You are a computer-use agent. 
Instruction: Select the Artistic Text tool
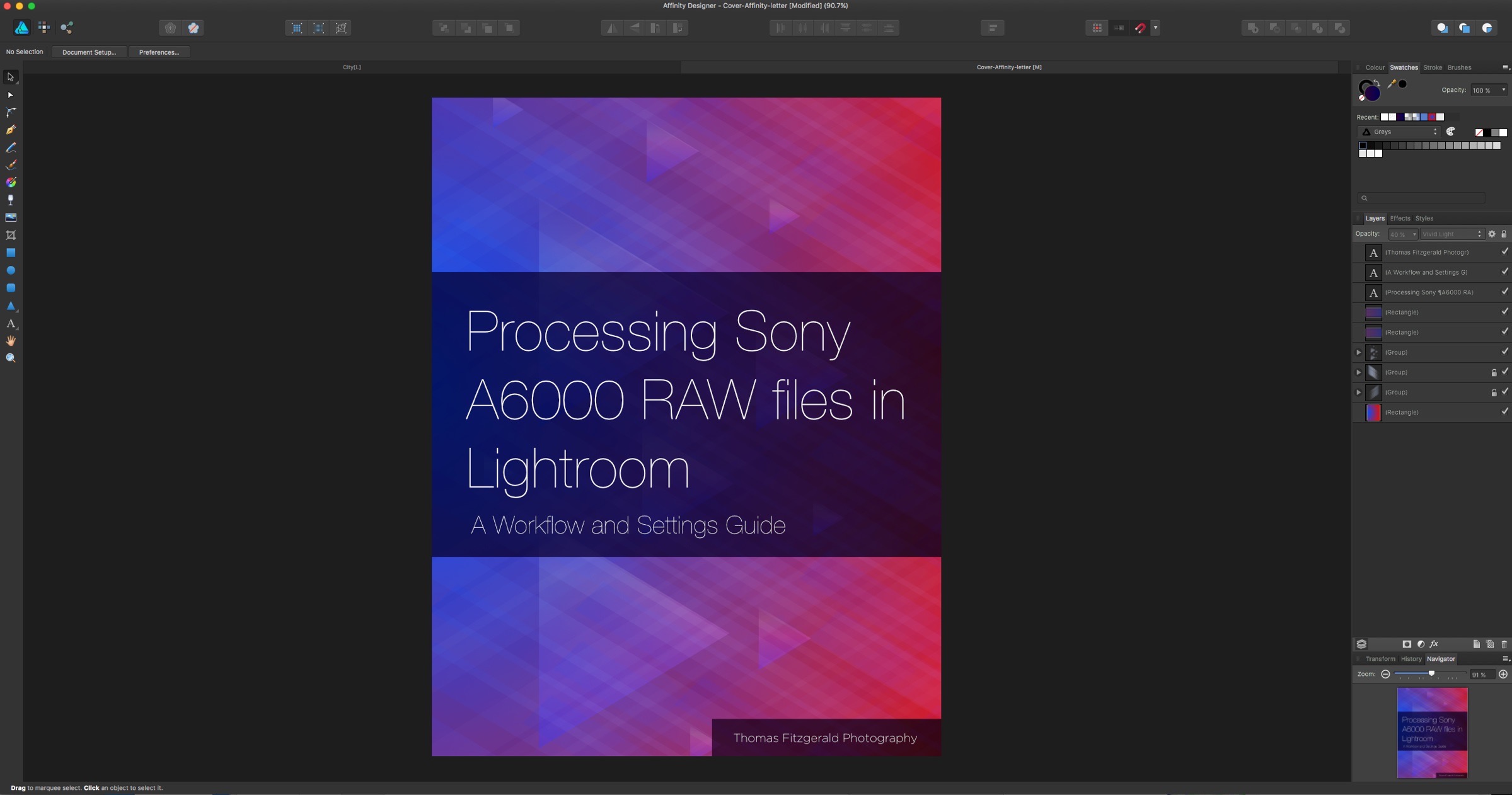(11, 323)
